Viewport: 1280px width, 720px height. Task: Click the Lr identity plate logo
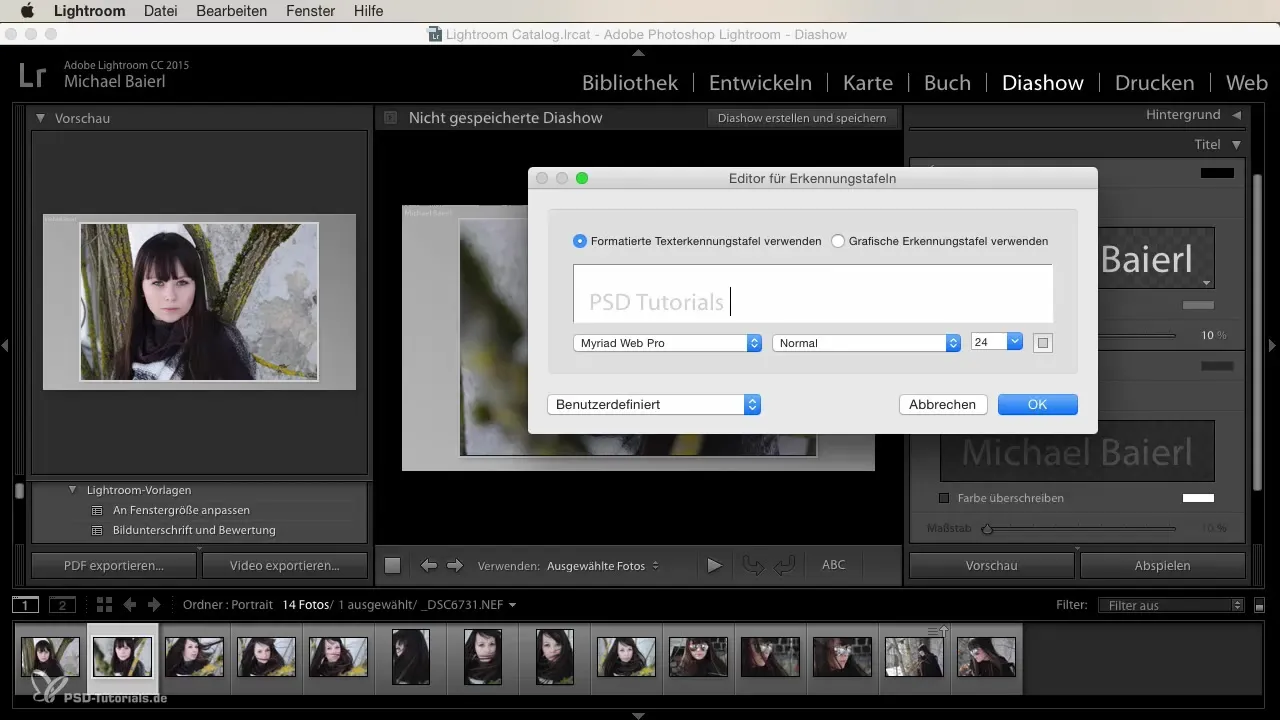pyautogui.click(x=32, y=76)
